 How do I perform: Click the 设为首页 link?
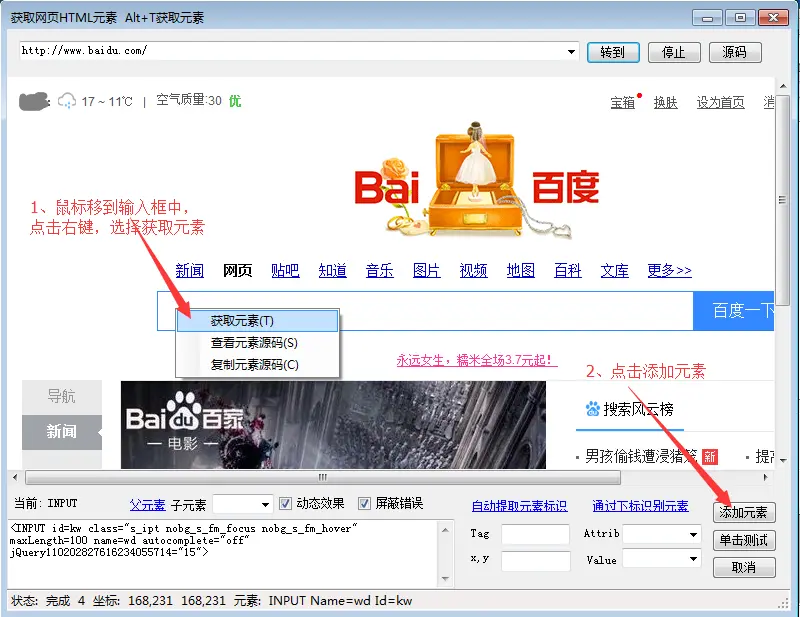click(721, 103)
